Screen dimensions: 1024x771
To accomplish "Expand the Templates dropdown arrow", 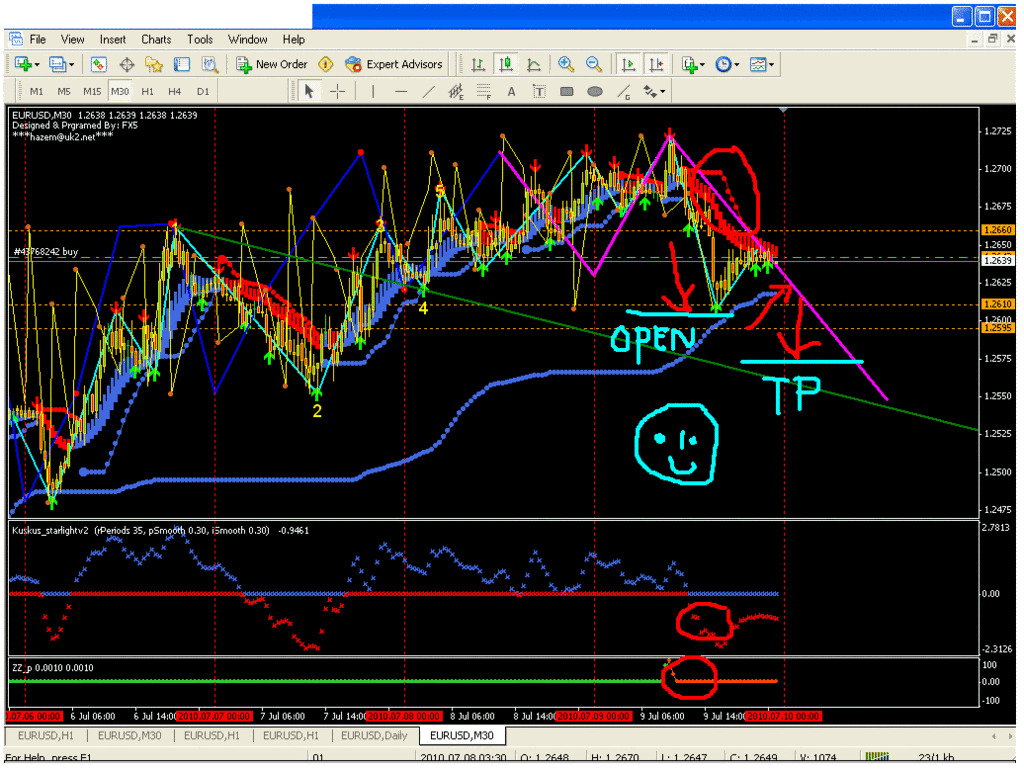I will (771, 65).
